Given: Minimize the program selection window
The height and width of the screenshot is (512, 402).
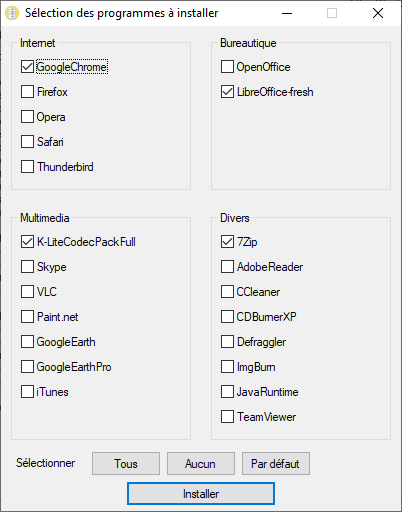Looking at the screenshot, I should pyautogui.click(x=287, y=13).
